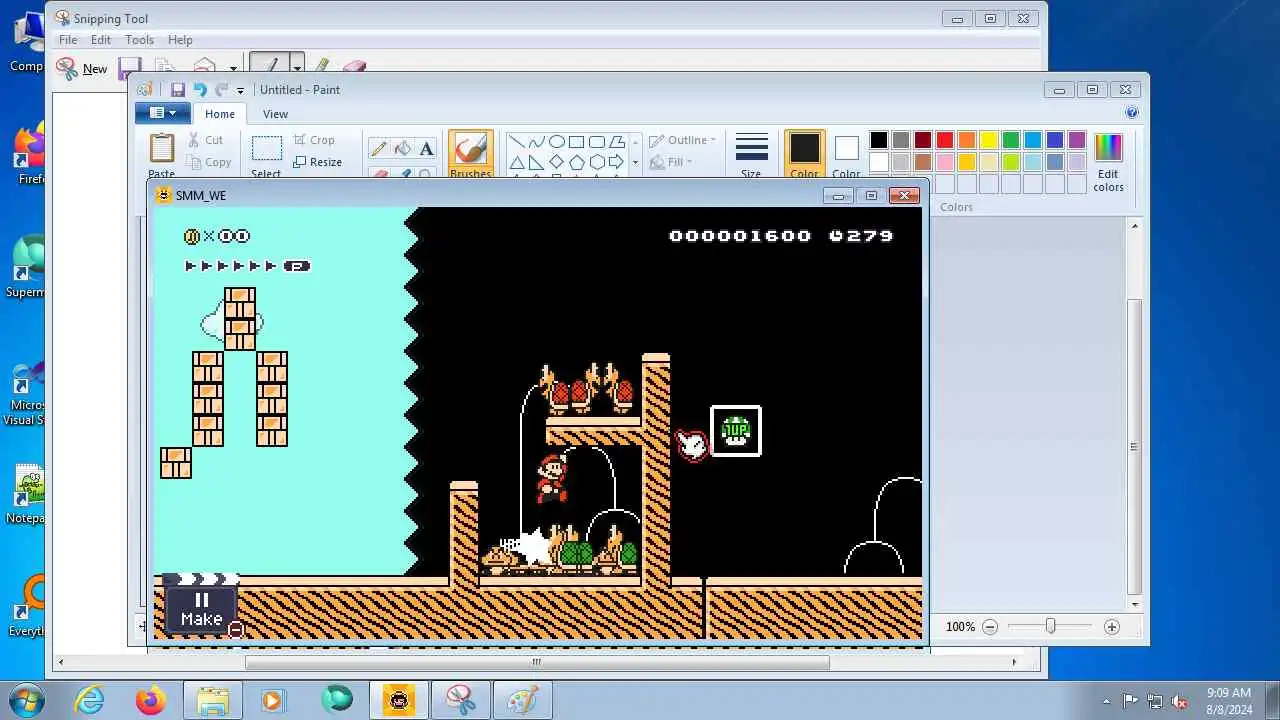Click the zoom out minus button in Paint
Viewport: 1280px width, 720px height.
tap(990, 627)
